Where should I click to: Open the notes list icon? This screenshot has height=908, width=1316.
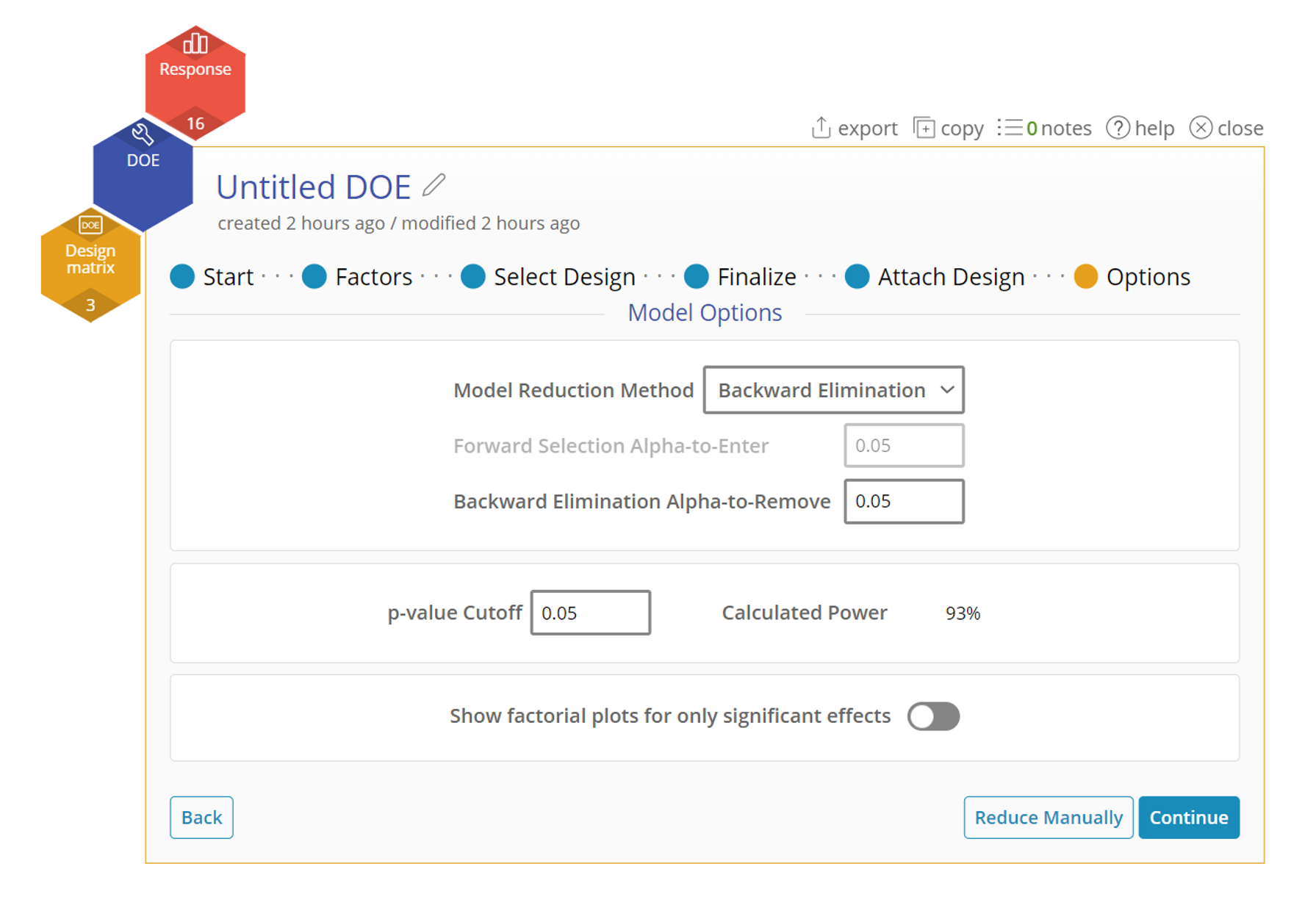pyautogui.click(x=1010, y=128)
